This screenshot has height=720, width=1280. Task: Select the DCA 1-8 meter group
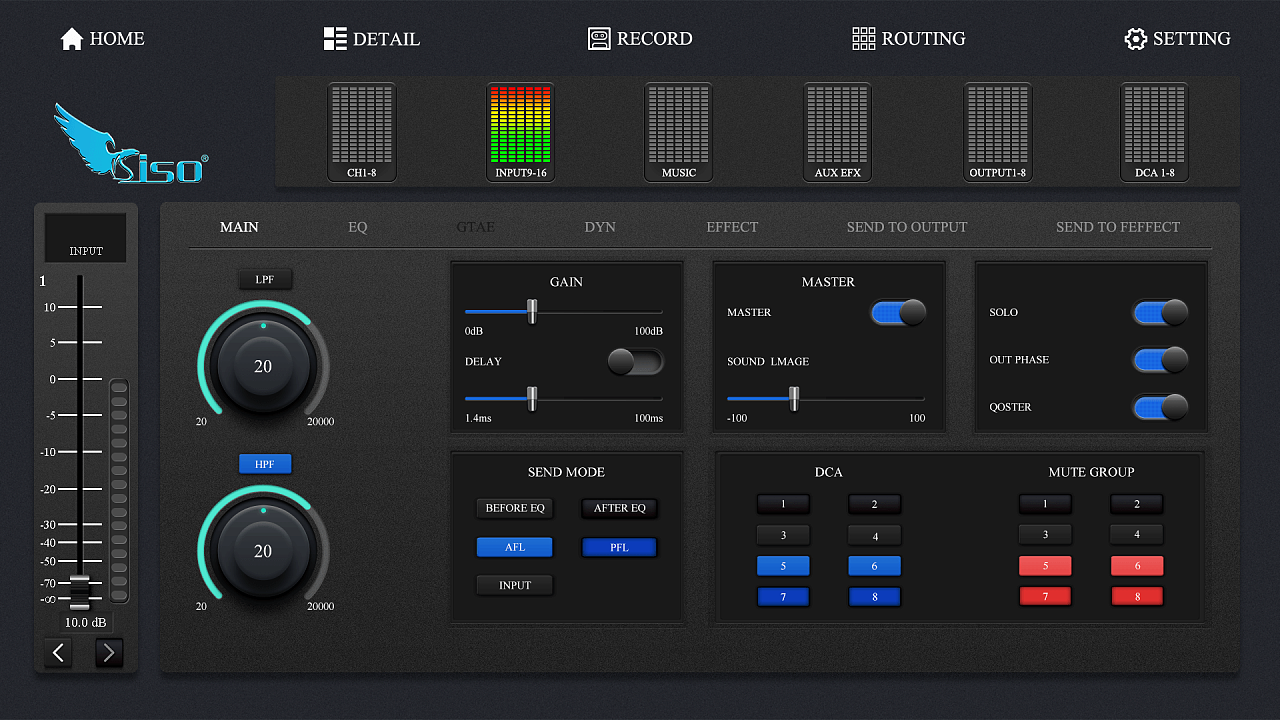(1154, 132)
